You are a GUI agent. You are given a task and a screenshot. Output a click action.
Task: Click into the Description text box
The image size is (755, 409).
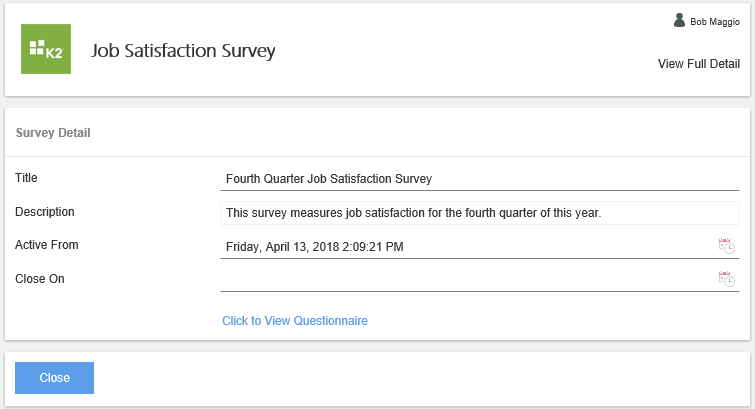click(480, 213)
